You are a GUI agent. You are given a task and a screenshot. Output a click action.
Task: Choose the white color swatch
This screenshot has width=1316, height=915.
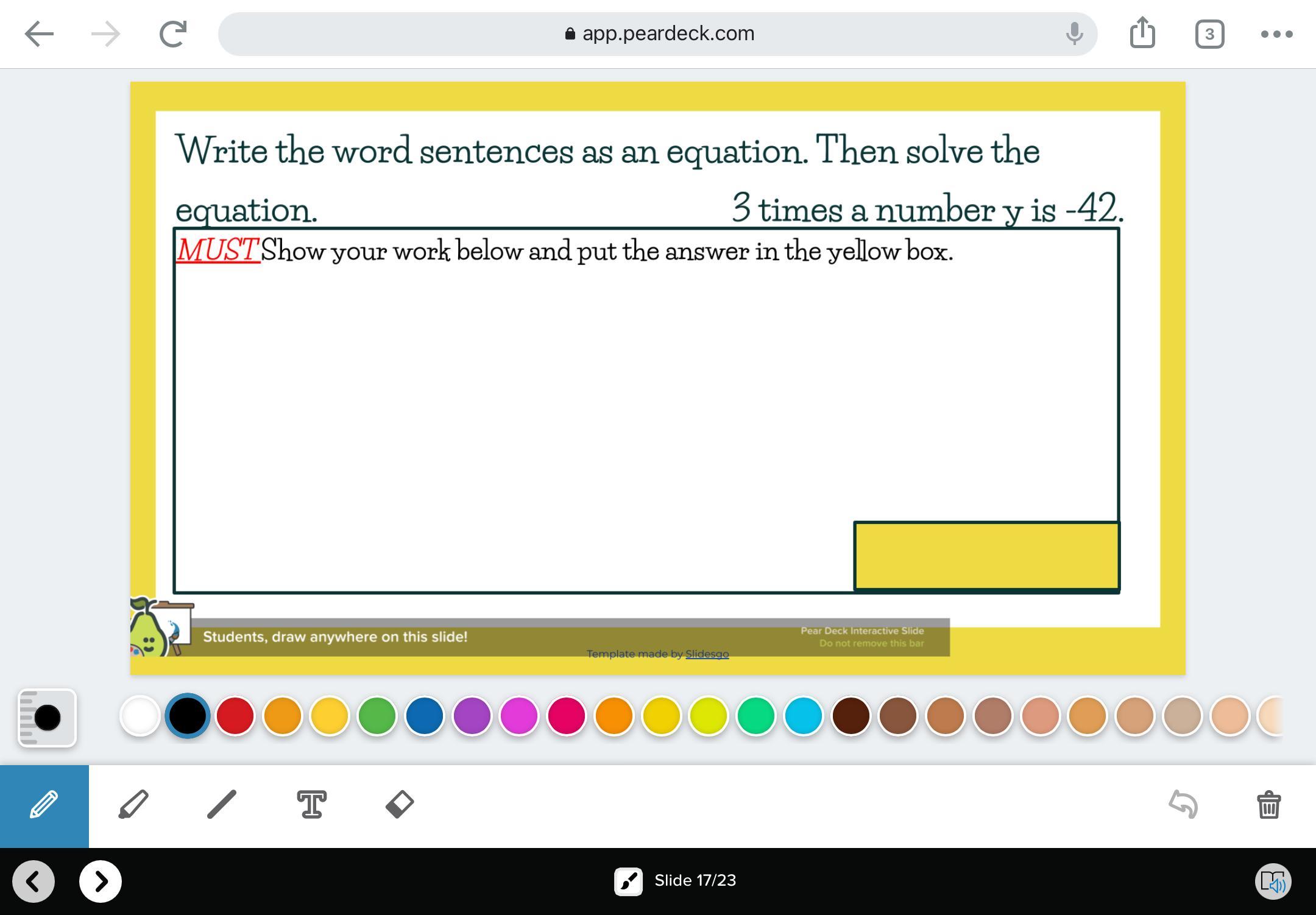(140, 716)
